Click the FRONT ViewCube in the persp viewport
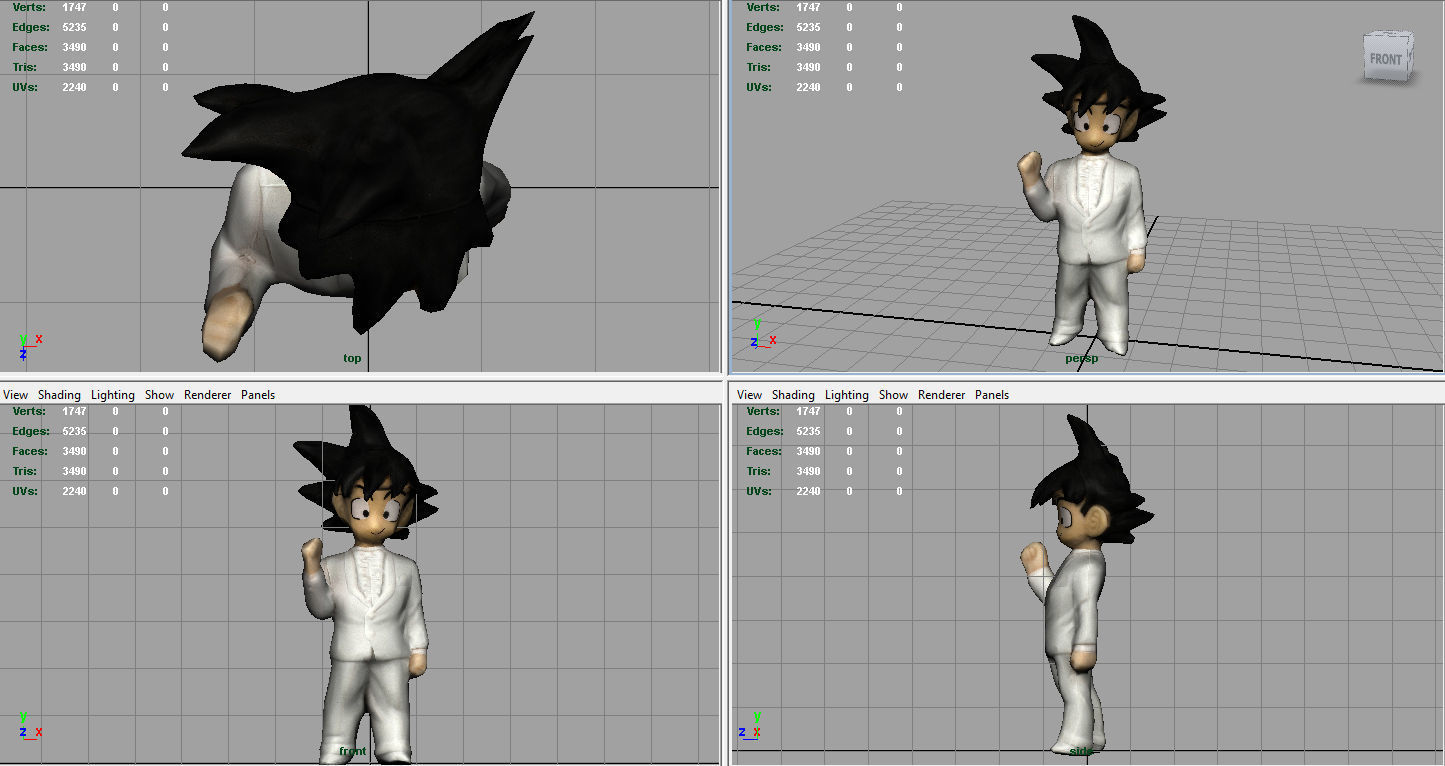1445x766 pixels. (1388, 57)
